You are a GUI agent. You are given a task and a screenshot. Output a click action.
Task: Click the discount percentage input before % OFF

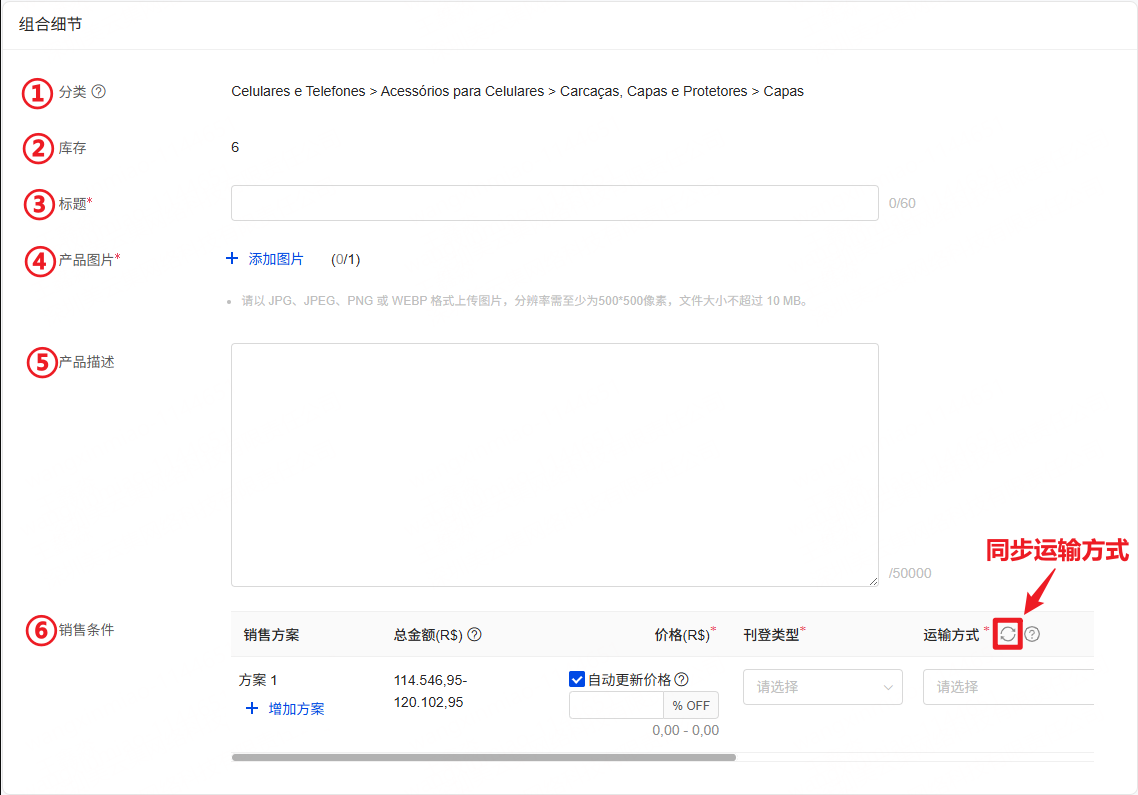[616, 705]
